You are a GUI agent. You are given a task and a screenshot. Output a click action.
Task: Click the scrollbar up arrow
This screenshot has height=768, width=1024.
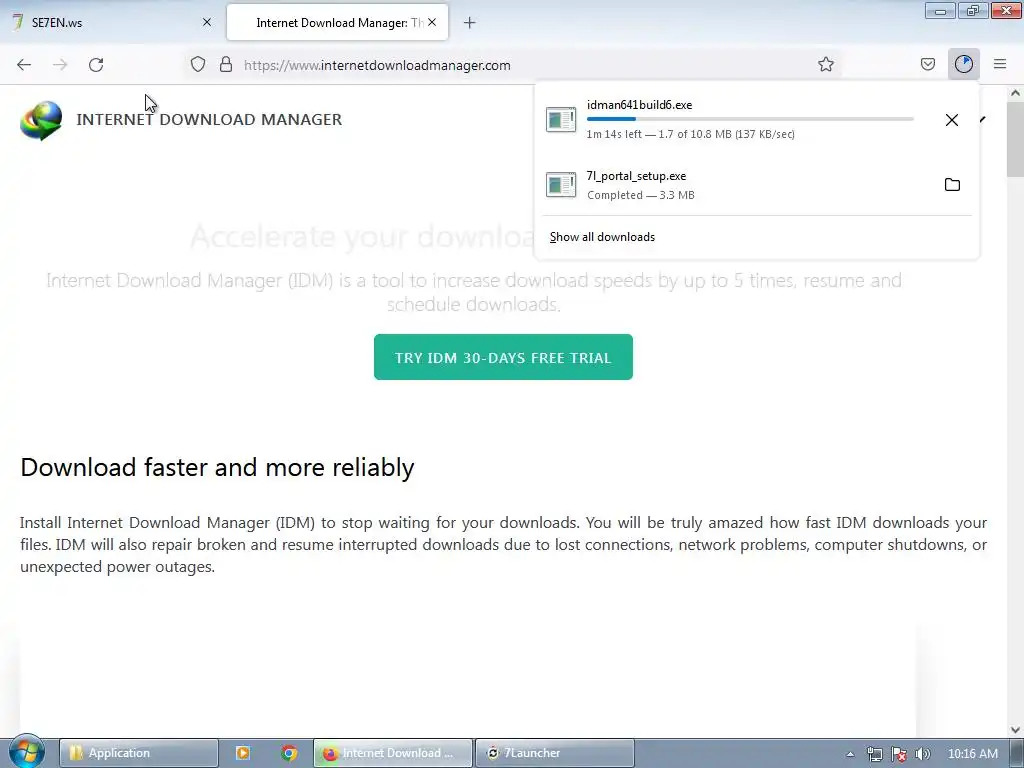click(x=1015, y=93)
